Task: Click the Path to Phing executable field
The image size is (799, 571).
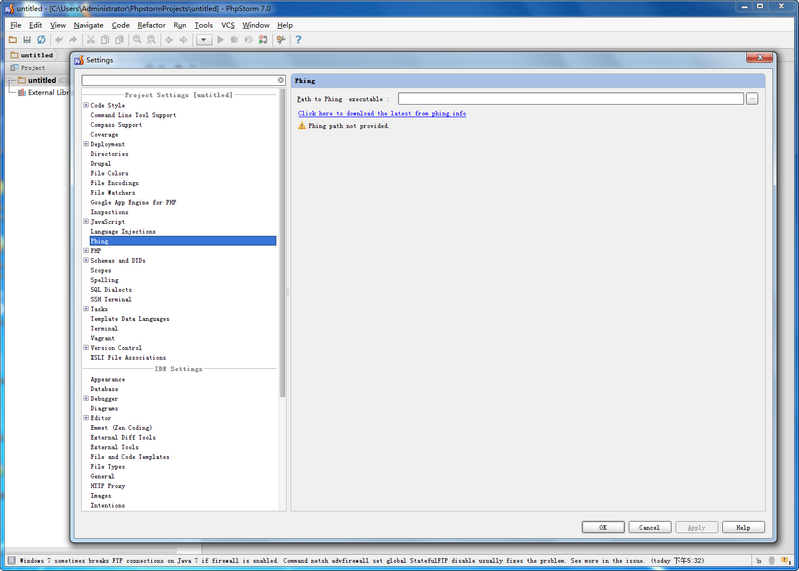Action: tap(570, 99)
